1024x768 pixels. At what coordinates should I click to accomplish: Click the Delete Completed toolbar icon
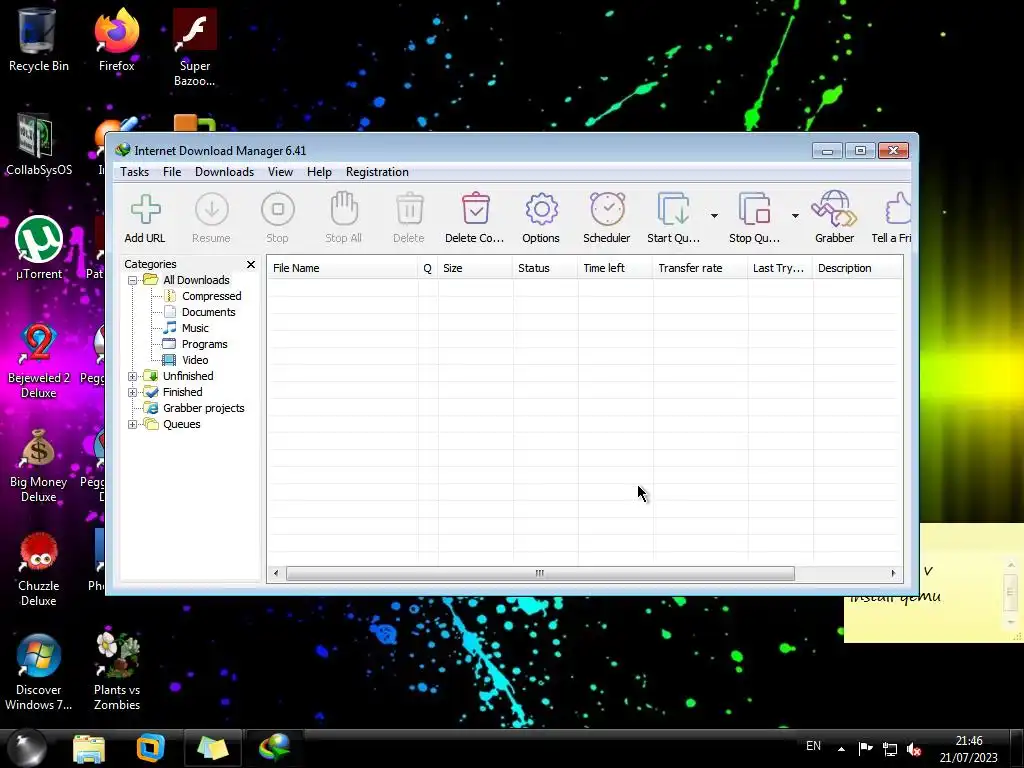point(475,209)
